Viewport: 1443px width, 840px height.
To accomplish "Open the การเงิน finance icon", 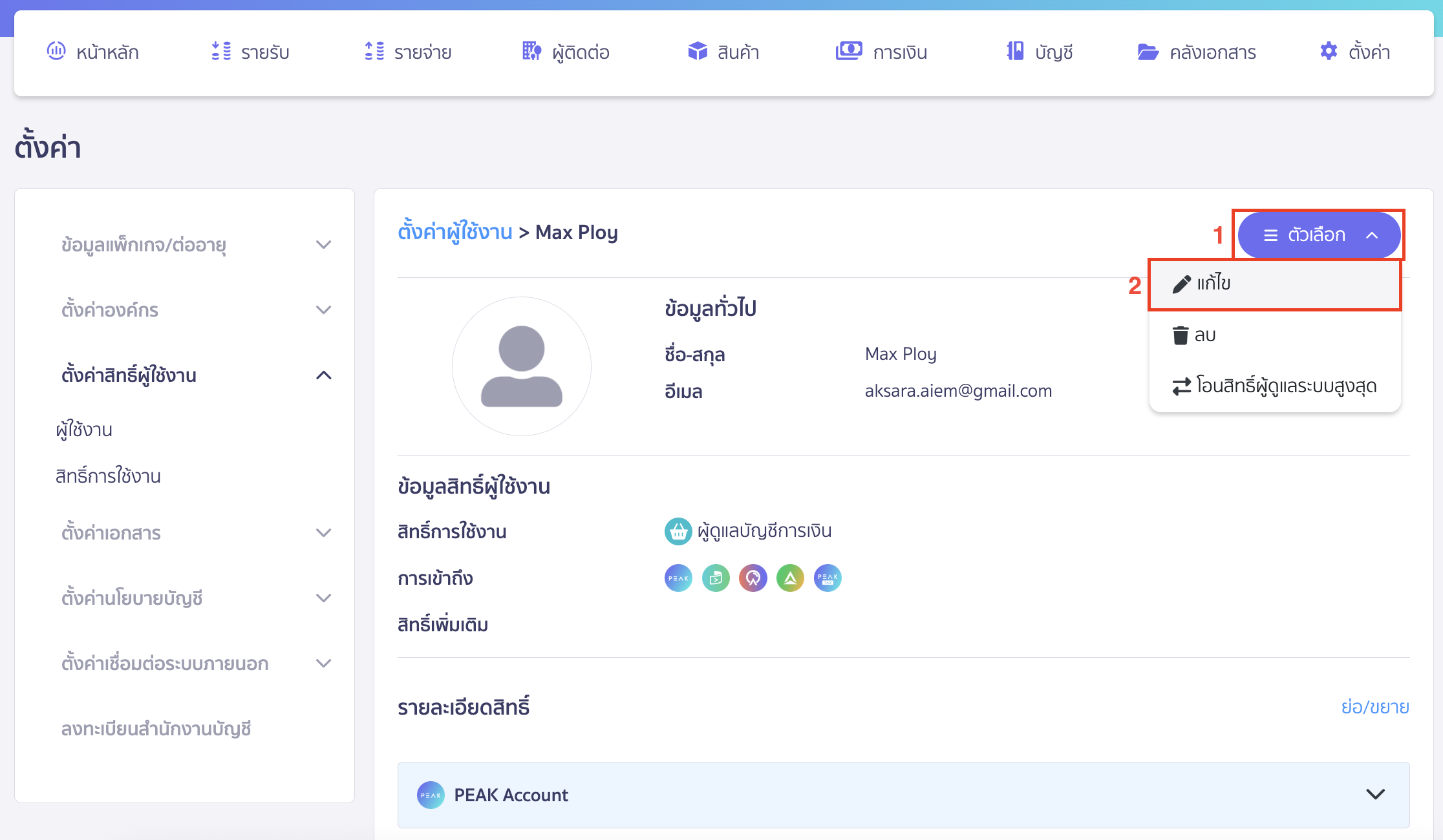I will pos(851,50).
